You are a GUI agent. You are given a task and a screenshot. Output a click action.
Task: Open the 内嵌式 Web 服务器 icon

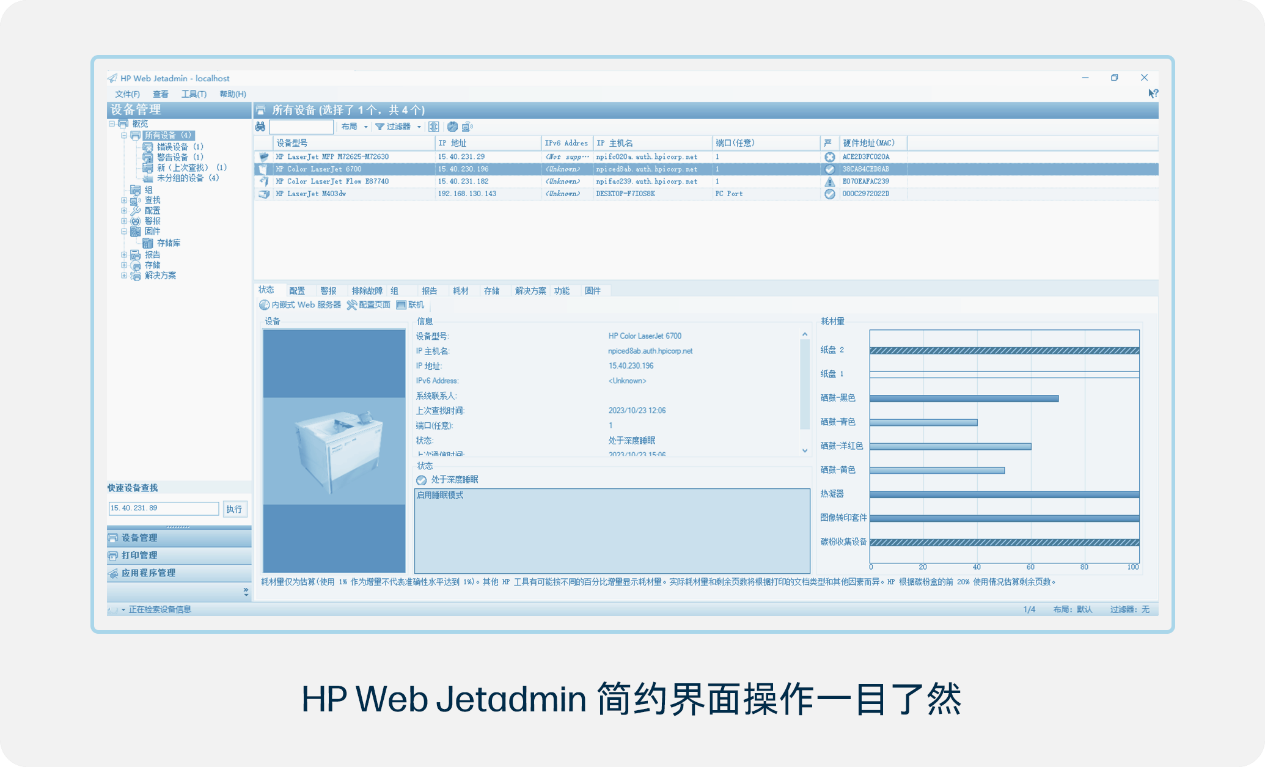pyautogui.click(x=264, y=305)
